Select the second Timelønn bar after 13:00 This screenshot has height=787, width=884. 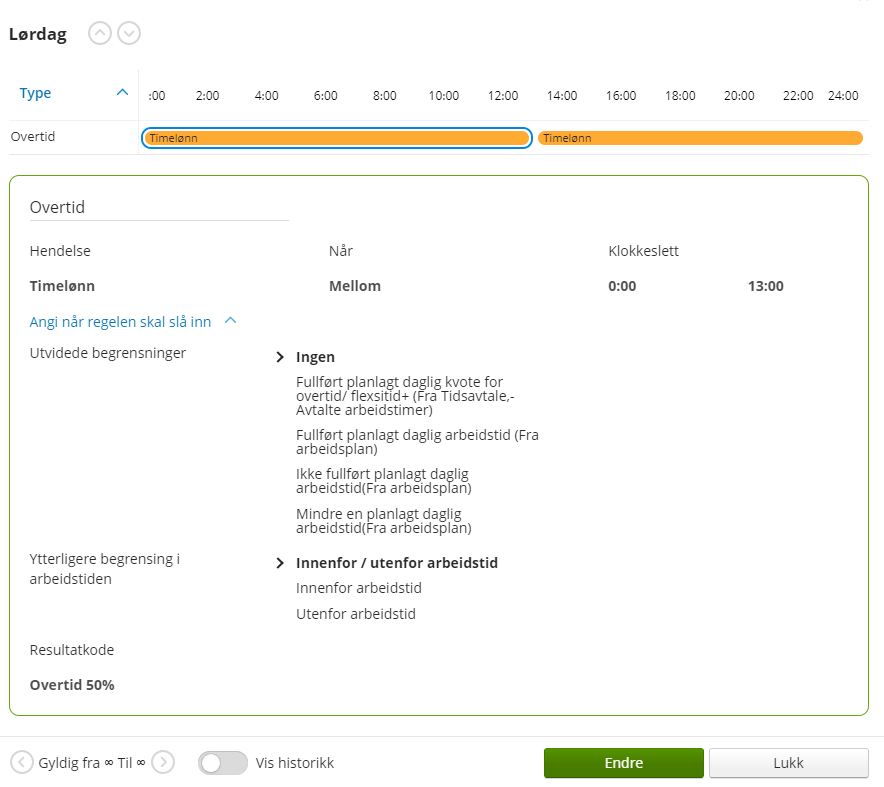click(x=700, y=138)
